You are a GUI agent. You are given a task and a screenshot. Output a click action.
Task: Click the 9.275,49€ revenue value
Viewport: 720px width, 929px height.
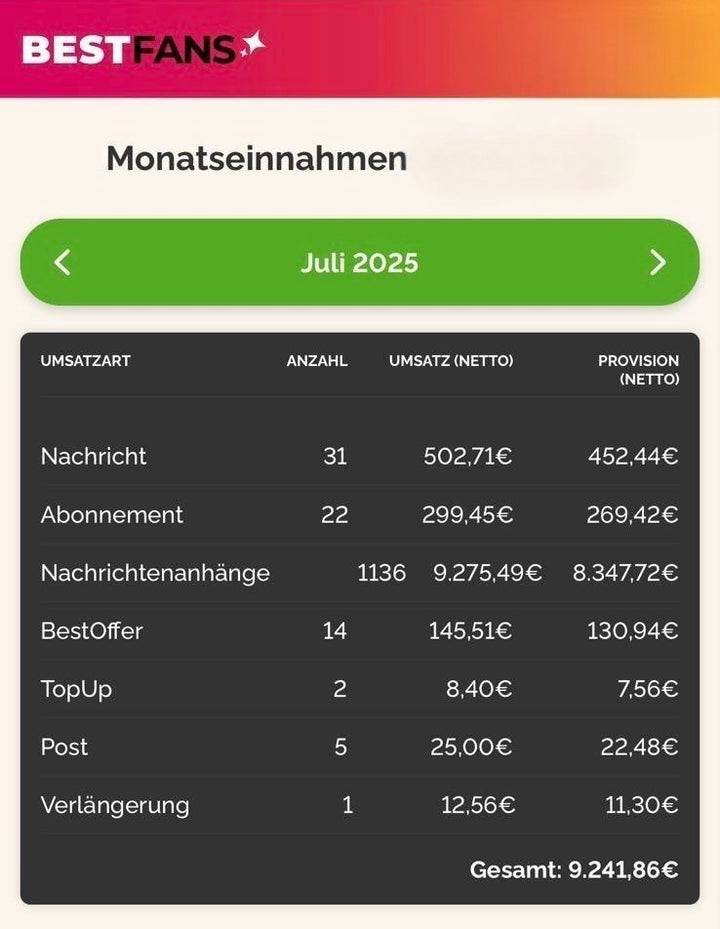pos(487,573)
